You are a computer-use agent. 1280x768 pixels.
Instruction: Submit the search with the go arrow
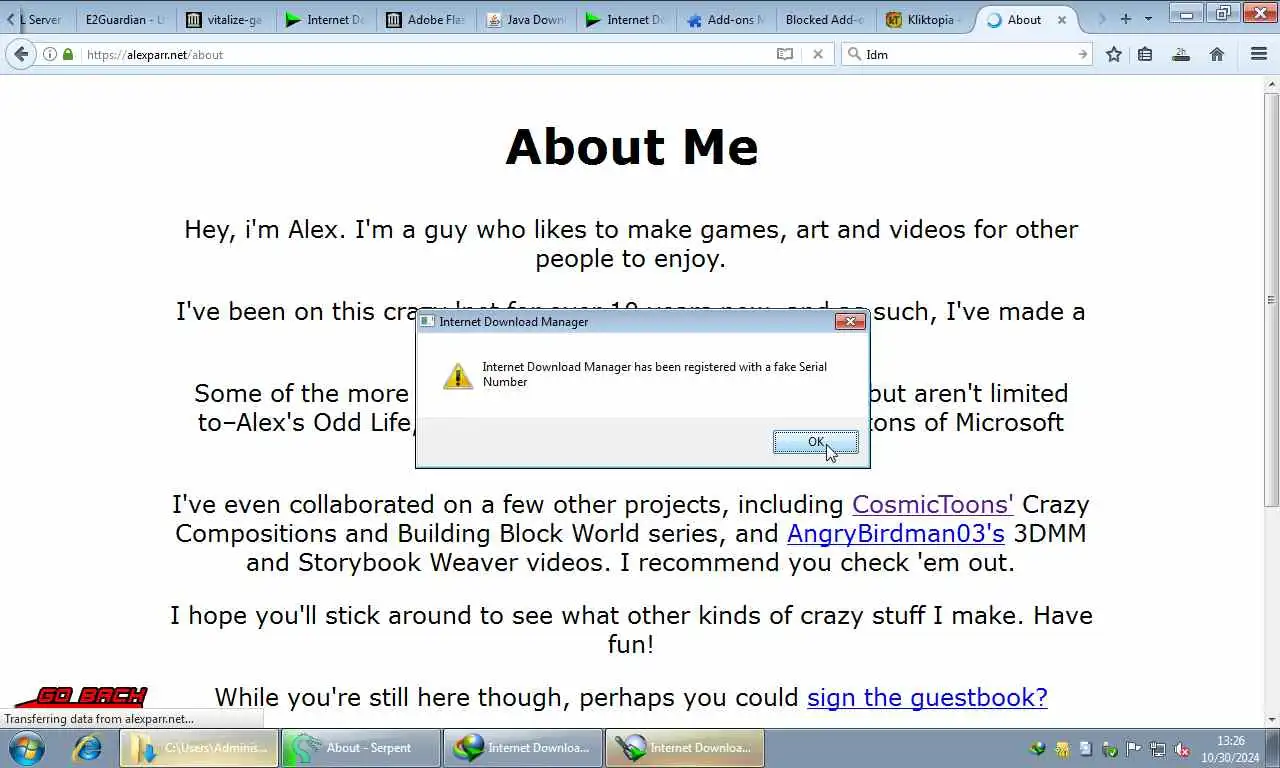pyautogui.click(x=1082, y=55)
